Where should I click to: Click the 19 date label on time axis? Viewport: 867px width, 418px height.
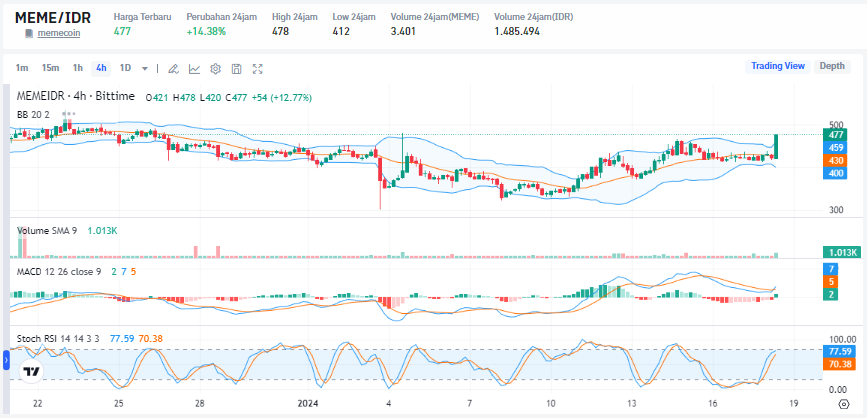coord(793,403)
